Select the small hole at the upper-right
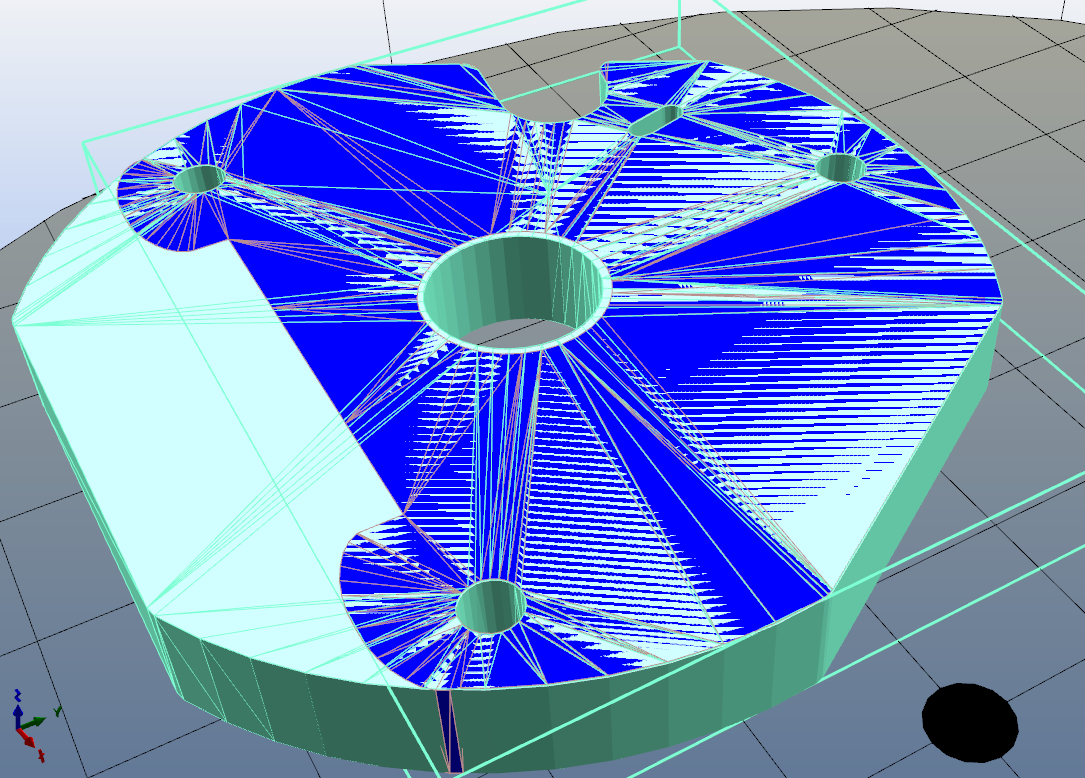Image resolution: width=1085 pixels, height=778 pixels. tap(840, 168)
